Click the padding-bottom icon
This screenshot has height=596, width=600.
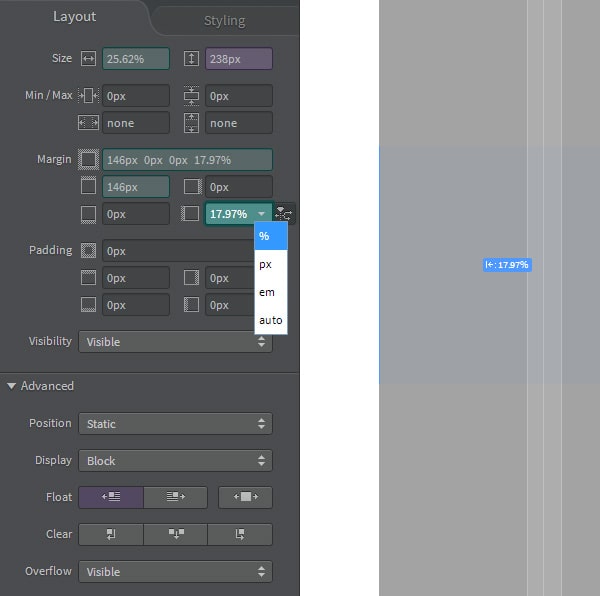pos(88,305)
